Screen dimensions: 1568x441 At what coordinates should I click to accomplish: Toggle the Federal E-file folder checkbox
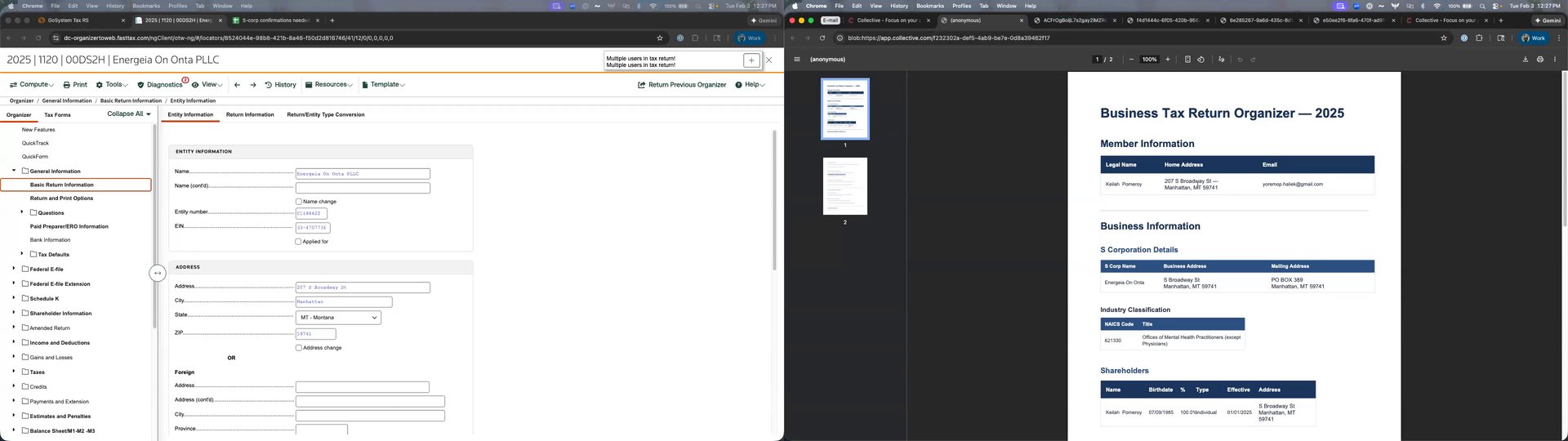[25, 269]
